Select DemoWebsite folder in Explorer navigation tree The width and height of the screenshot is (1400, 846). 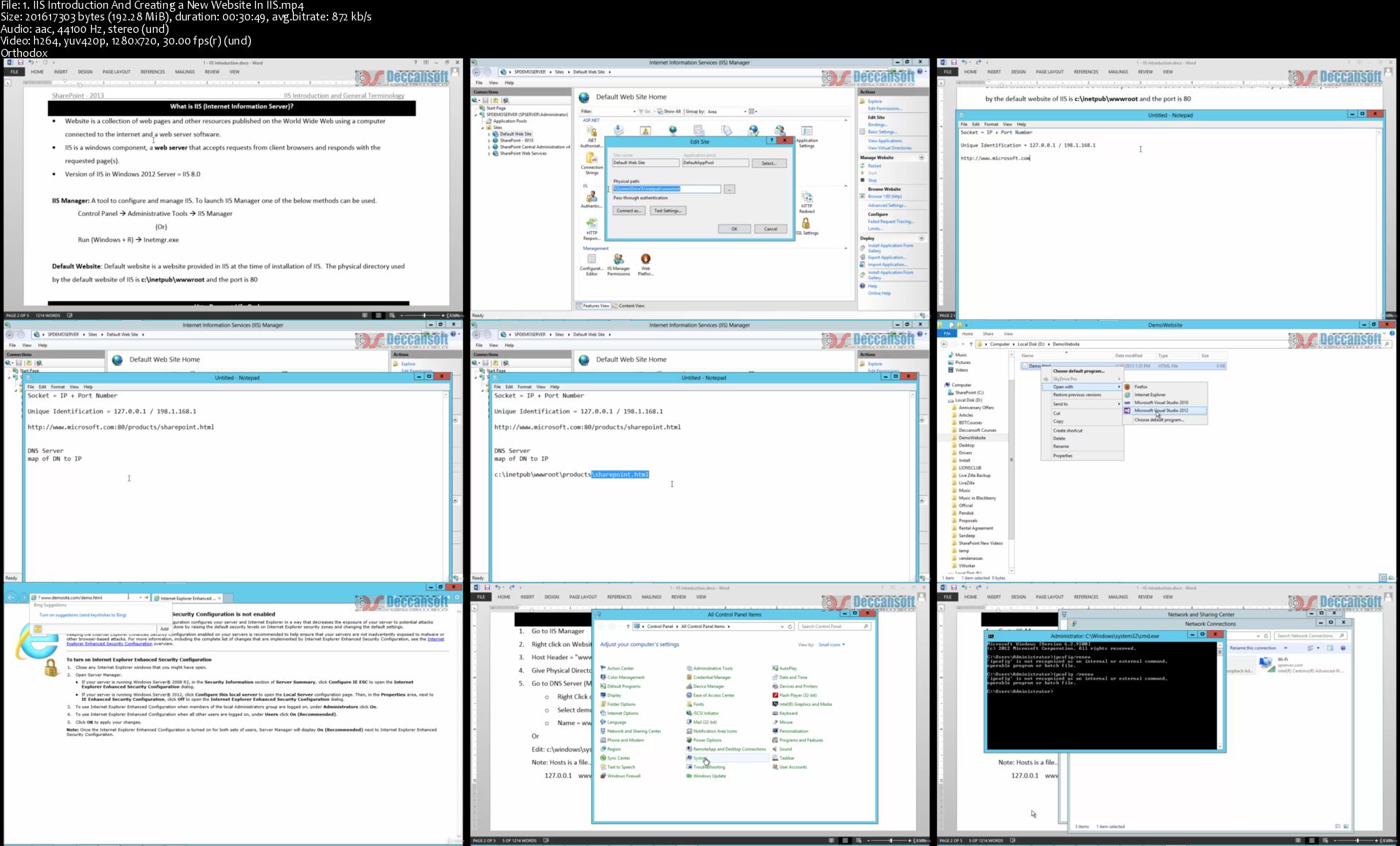pos(972,438)
